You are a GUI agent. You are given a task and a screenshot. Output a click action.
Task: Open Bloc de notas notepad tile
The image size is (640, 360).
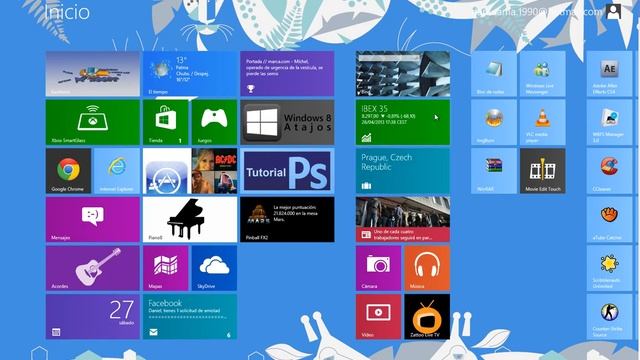click(x=494, y=74)
